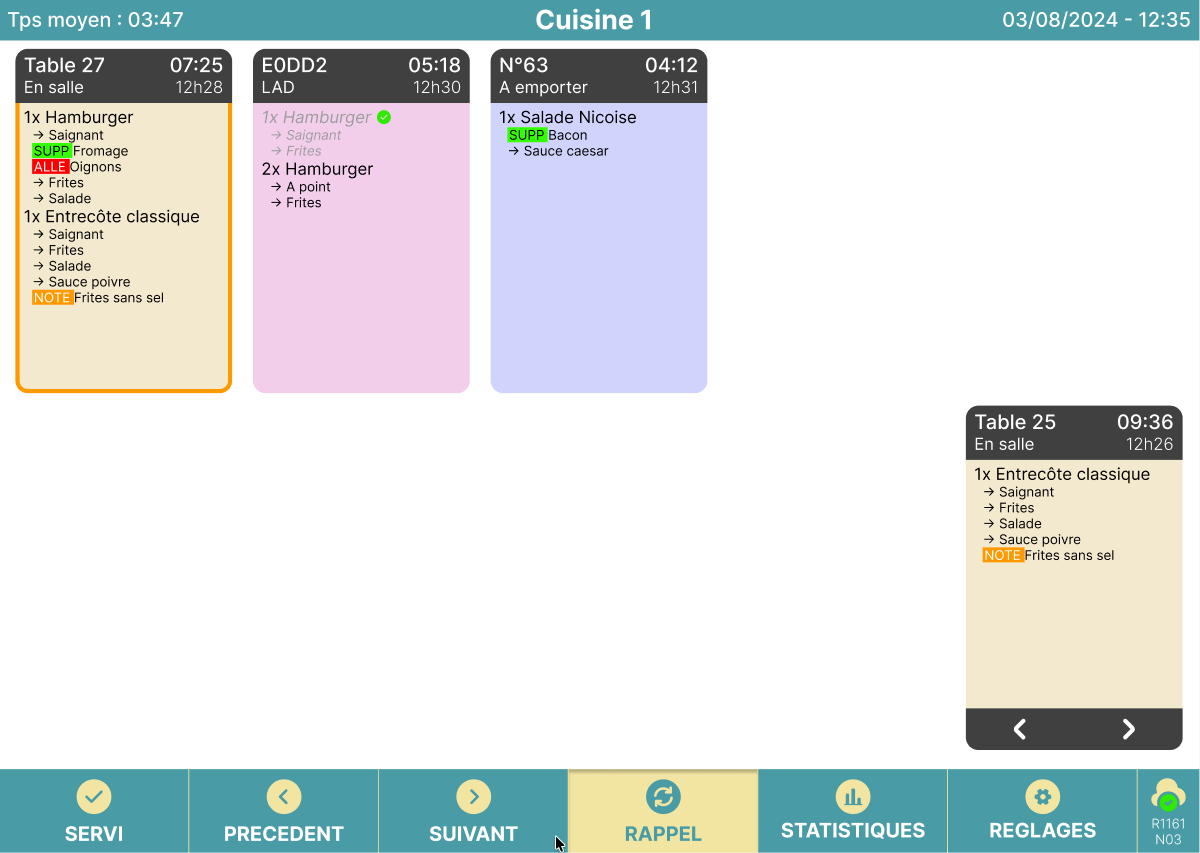Click the ALLE Oignons allergy line

click(77, 167)
